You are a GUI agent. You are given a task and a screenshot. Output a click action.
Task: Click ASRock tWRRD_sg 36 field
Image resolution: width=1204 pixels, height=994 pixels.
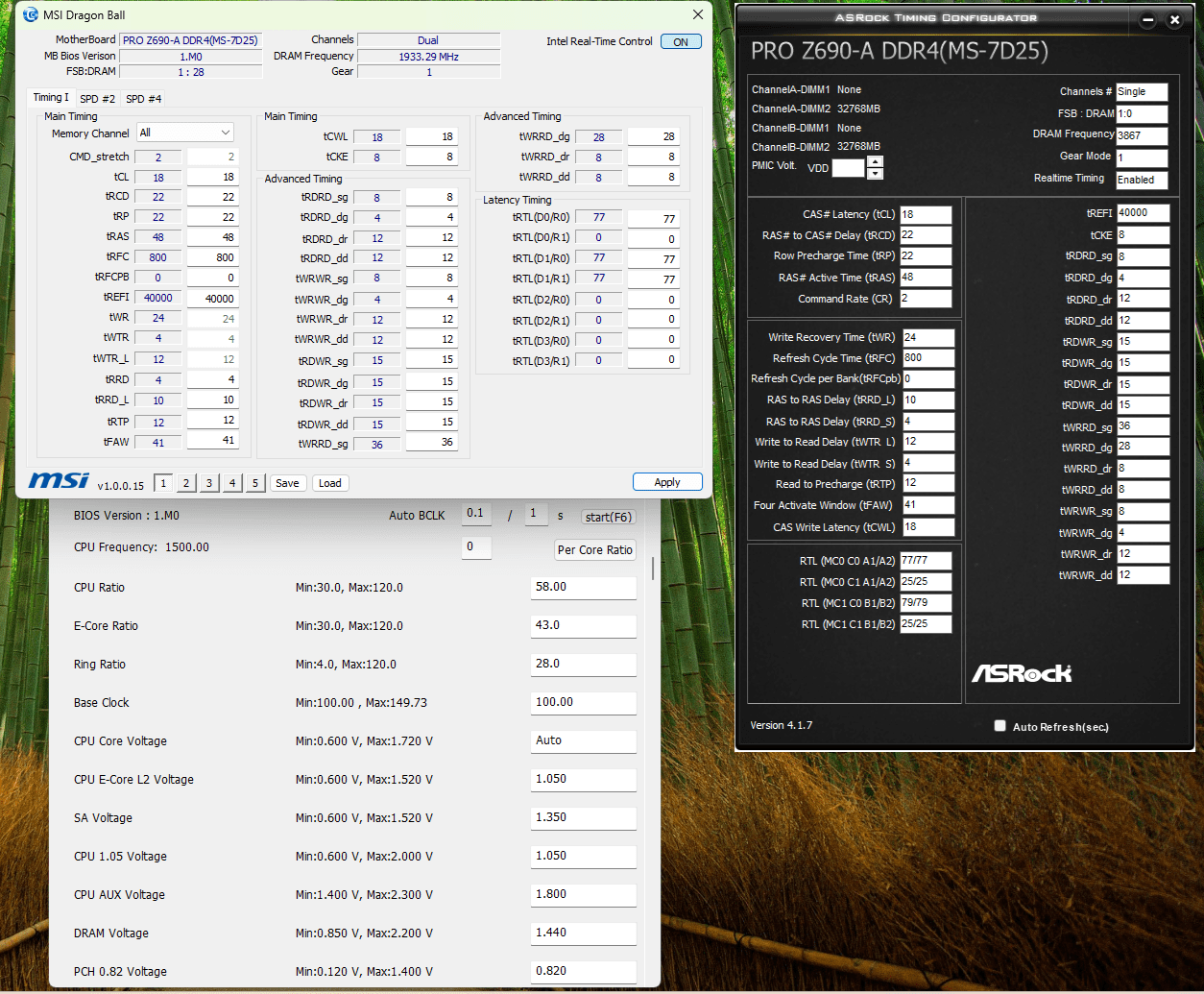(1143, 426)
